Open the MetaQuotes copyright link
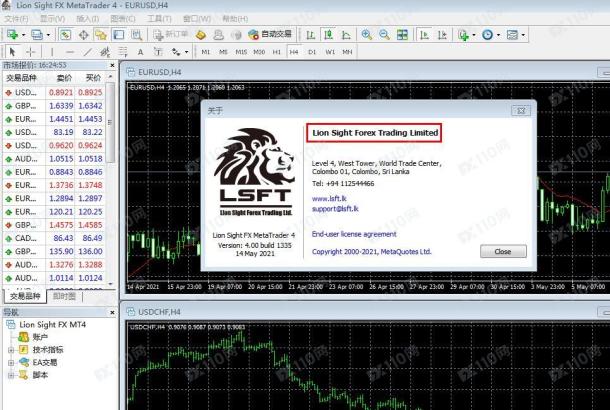The height and width of the screenshot is (410, 610). point(372,252)
